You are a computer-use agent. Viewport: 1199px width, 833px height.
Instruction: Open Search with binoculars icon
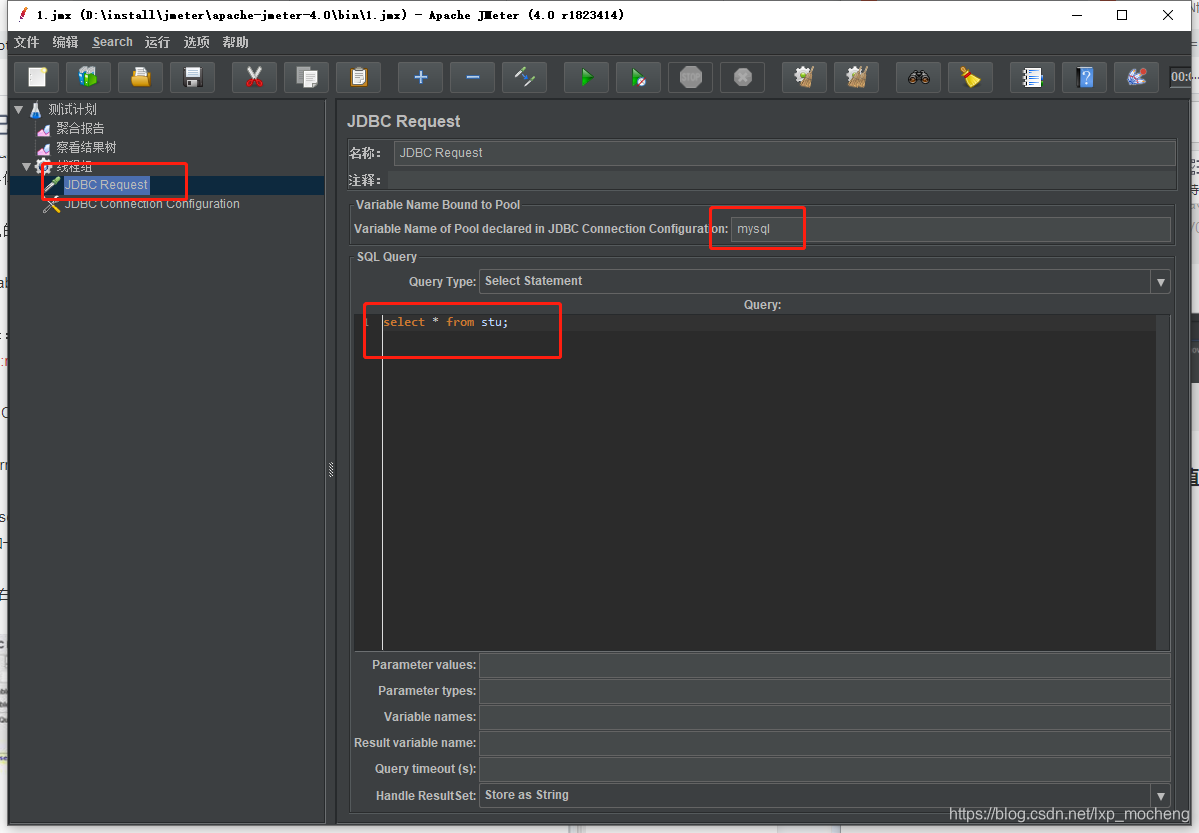tap(918, 77)
